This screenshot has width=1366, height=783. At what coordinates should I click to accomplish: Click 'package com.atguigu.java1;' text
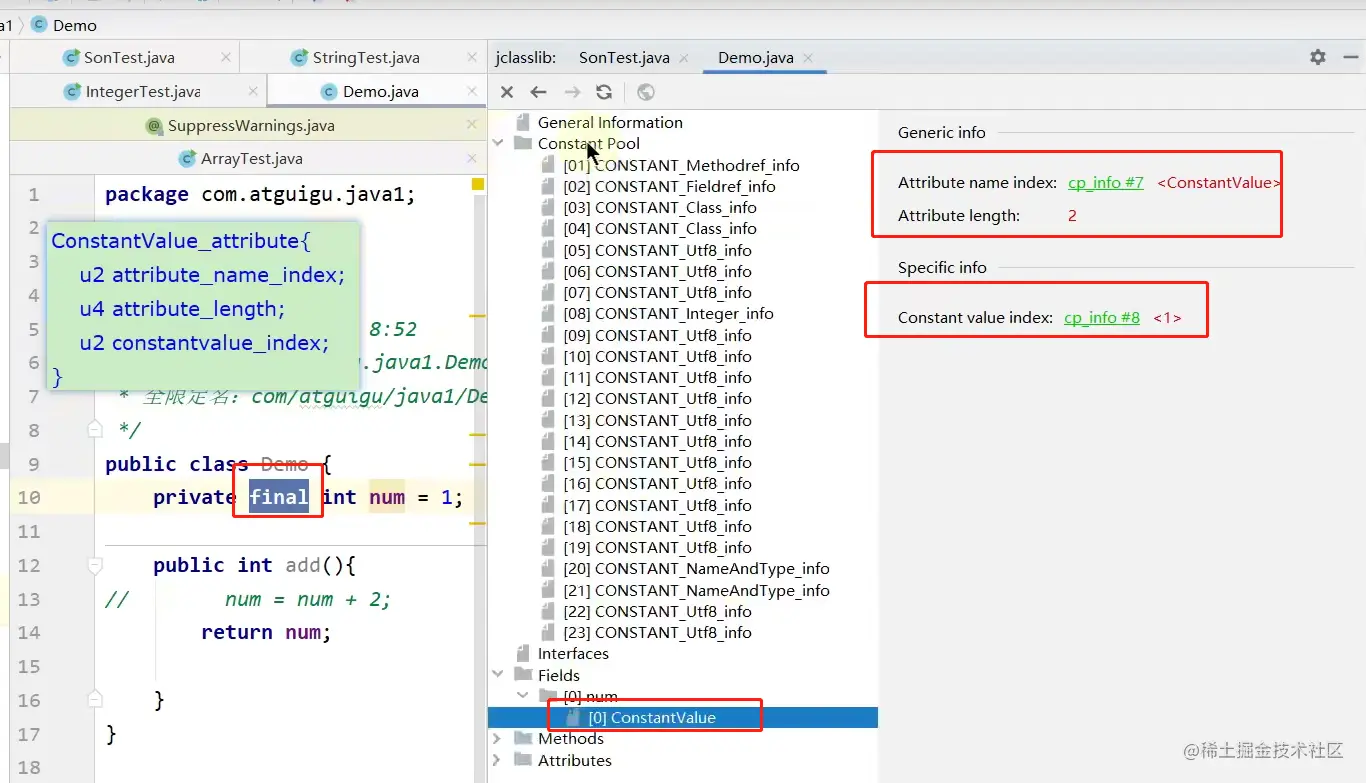click(x=260, y=194)
